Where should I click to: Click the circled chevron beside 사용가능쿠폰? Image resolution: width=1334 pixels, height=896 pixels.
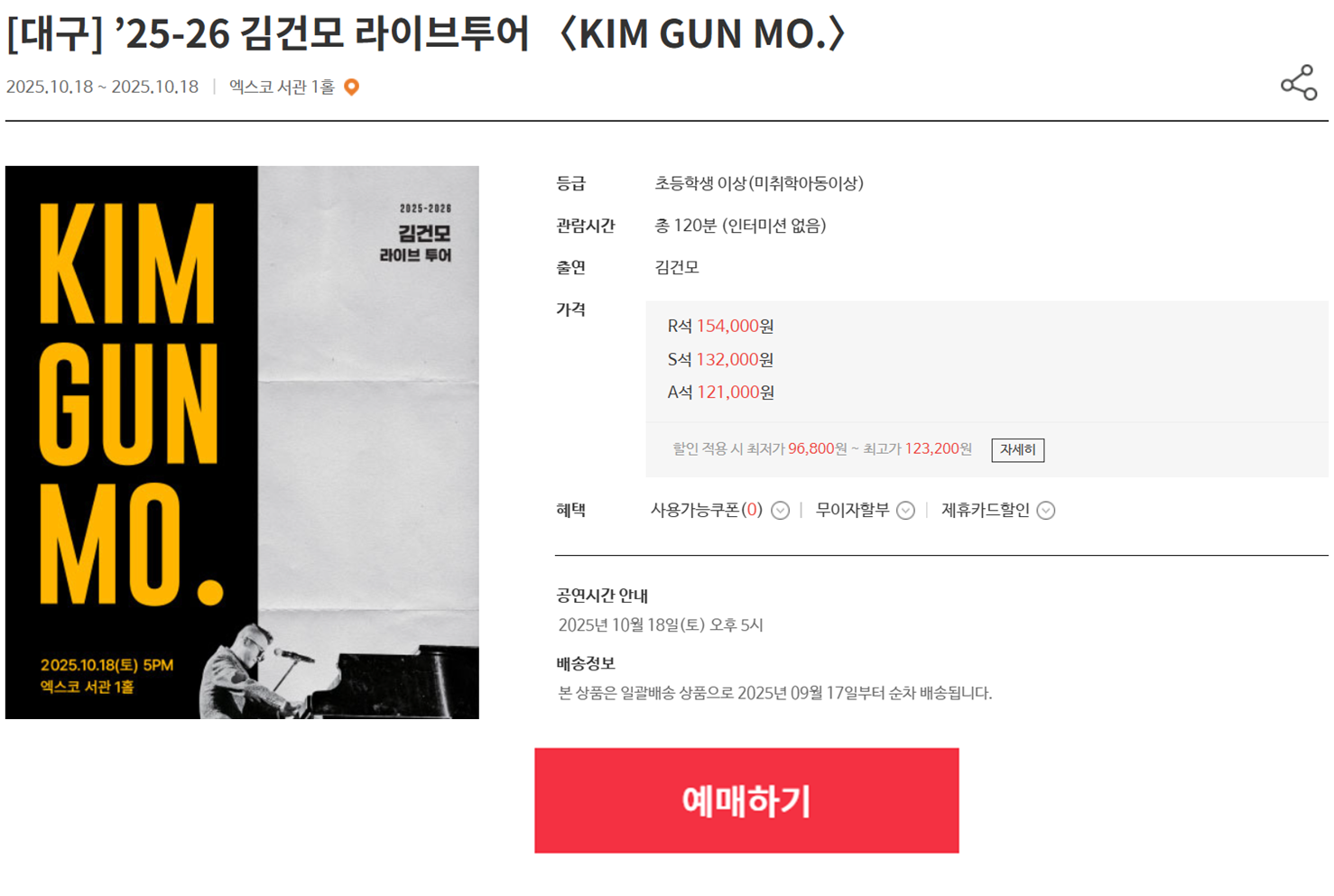click(x=781, y=511)
